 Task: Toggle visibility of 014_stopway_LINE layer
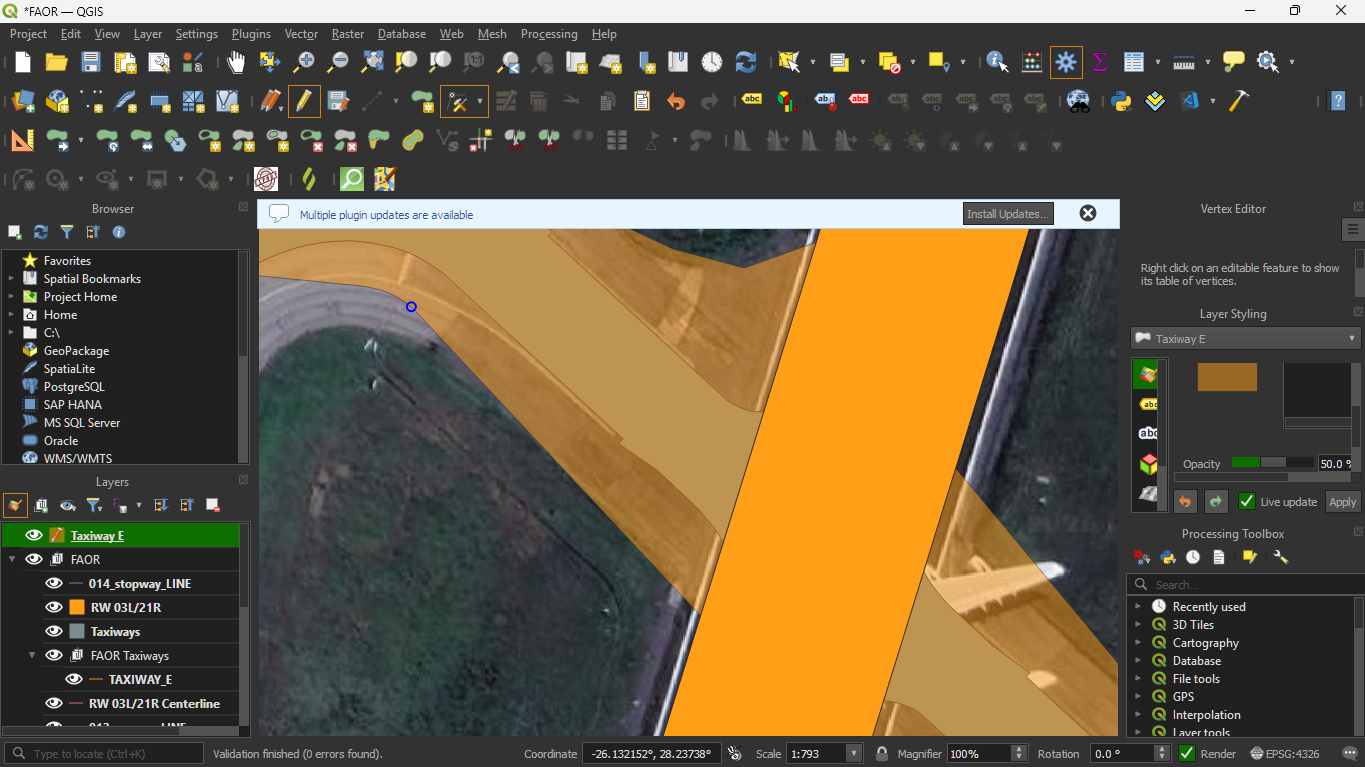pyautogui.click(x=54, y=583)
